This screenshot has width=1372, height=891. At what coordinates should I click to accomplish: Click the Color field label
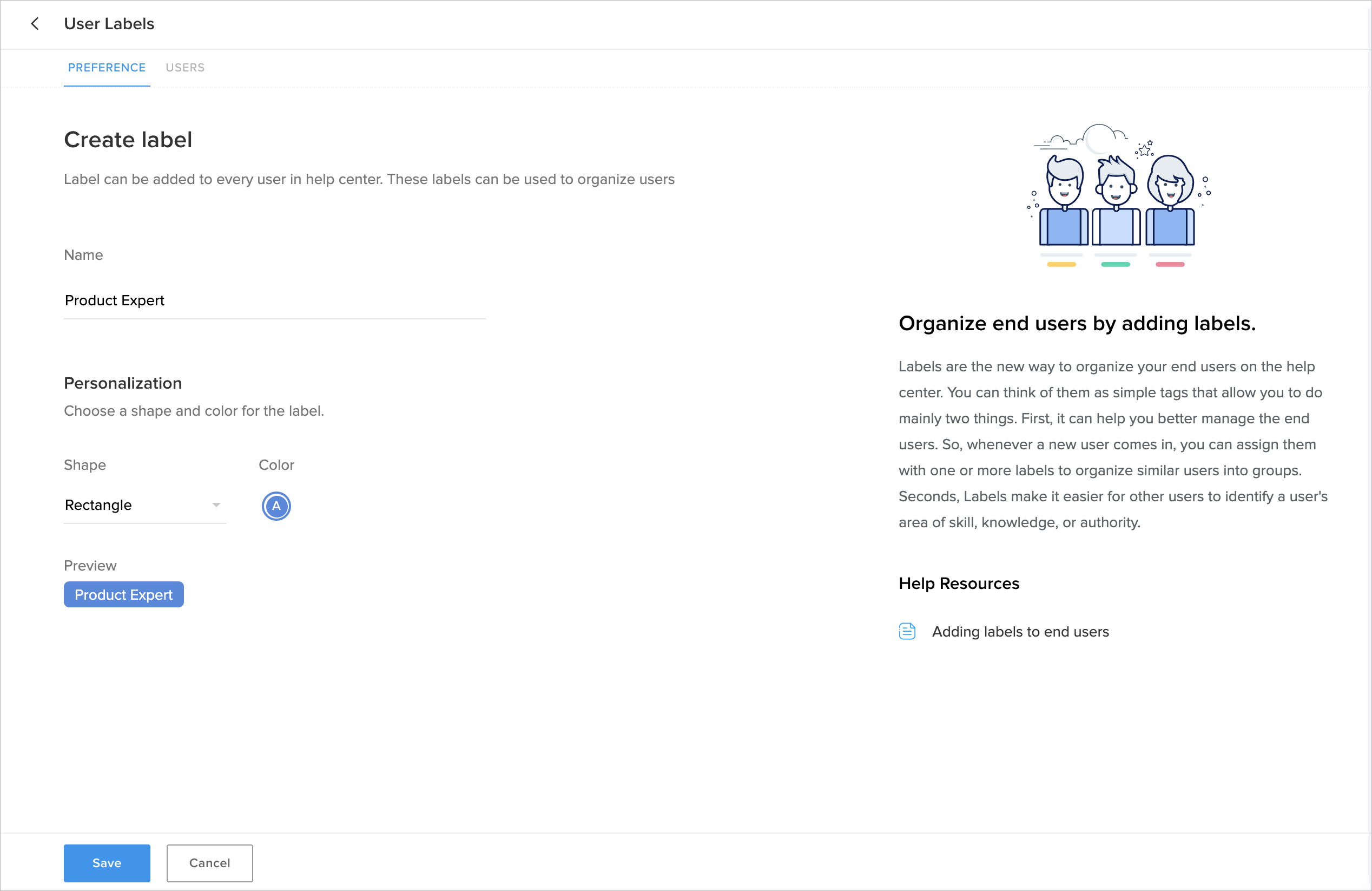click(276, 465)
